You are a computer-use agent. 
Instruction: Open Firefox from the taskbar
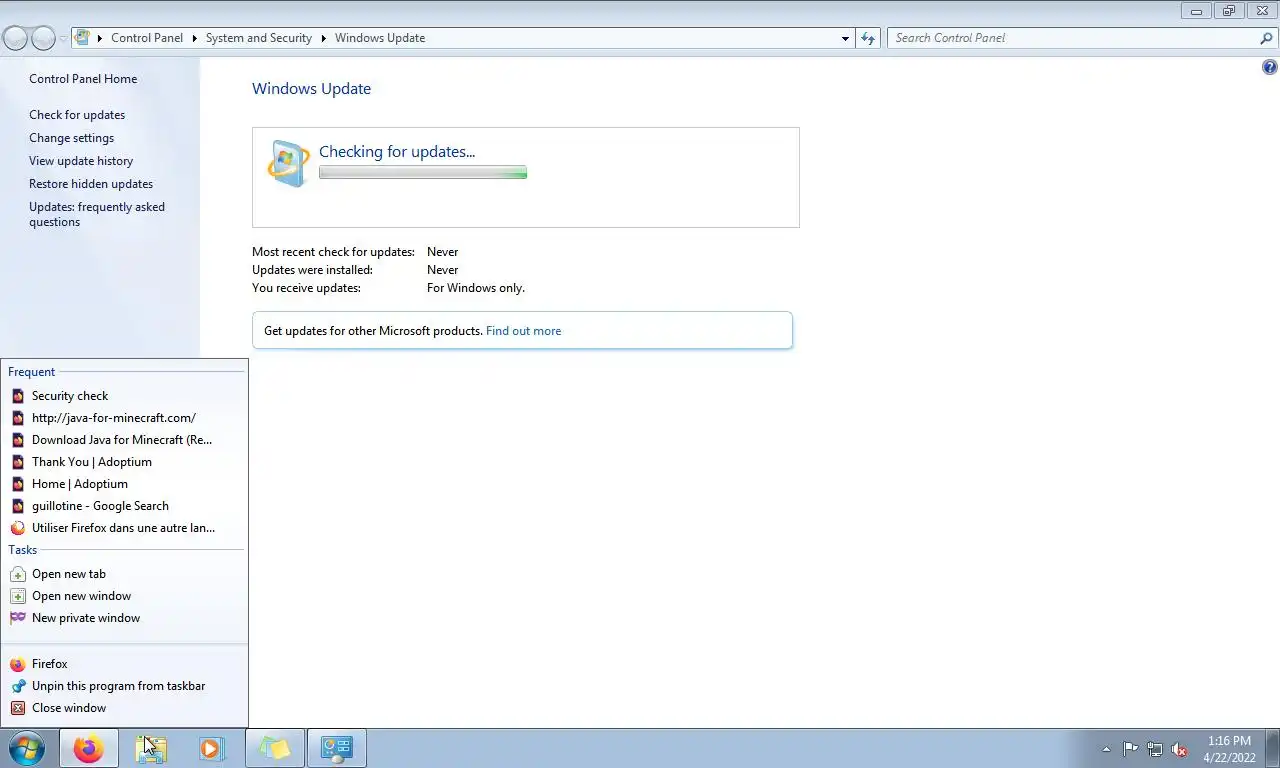pyautogui.click(x=88, y=748)
